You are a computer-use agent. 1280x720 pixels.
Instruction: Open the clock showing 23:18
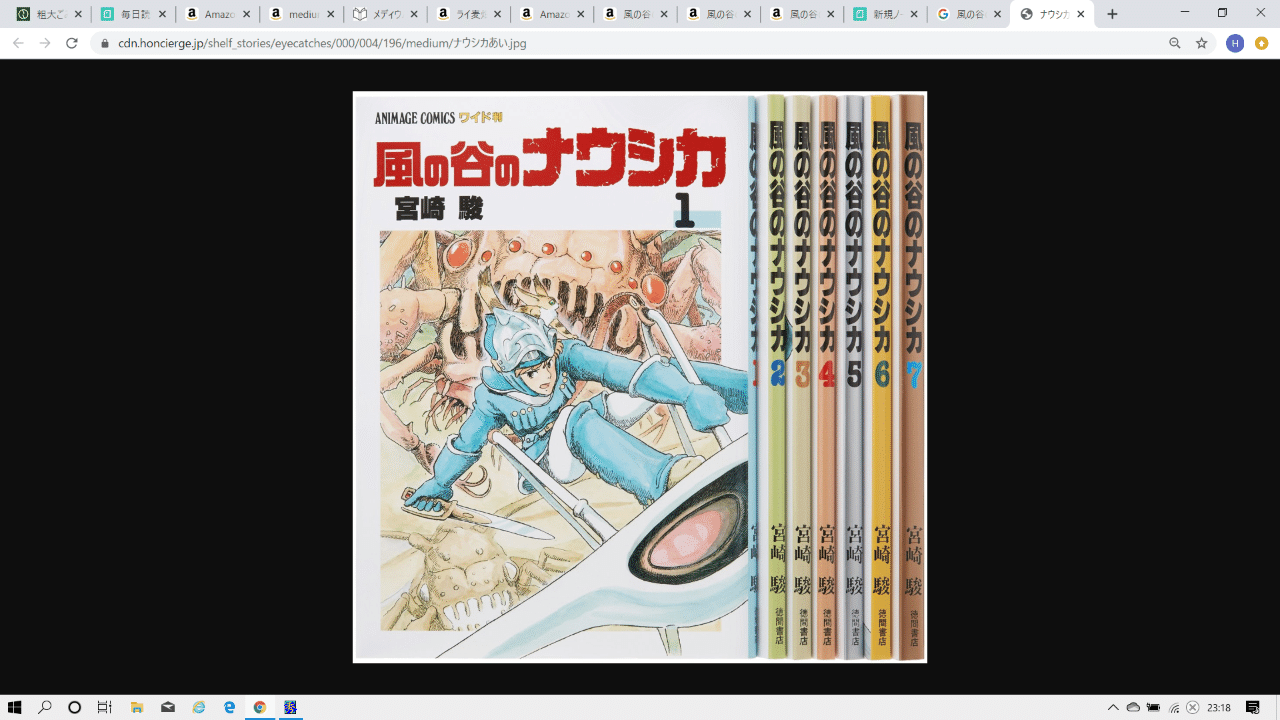click(x=1219, y=707)
